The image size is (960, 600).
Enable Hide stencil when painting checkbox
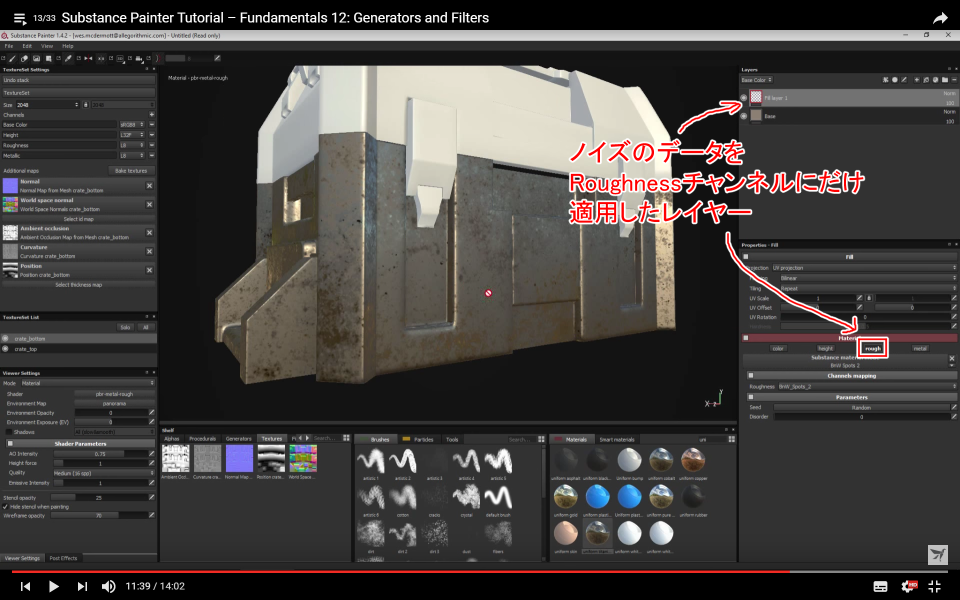6,507
